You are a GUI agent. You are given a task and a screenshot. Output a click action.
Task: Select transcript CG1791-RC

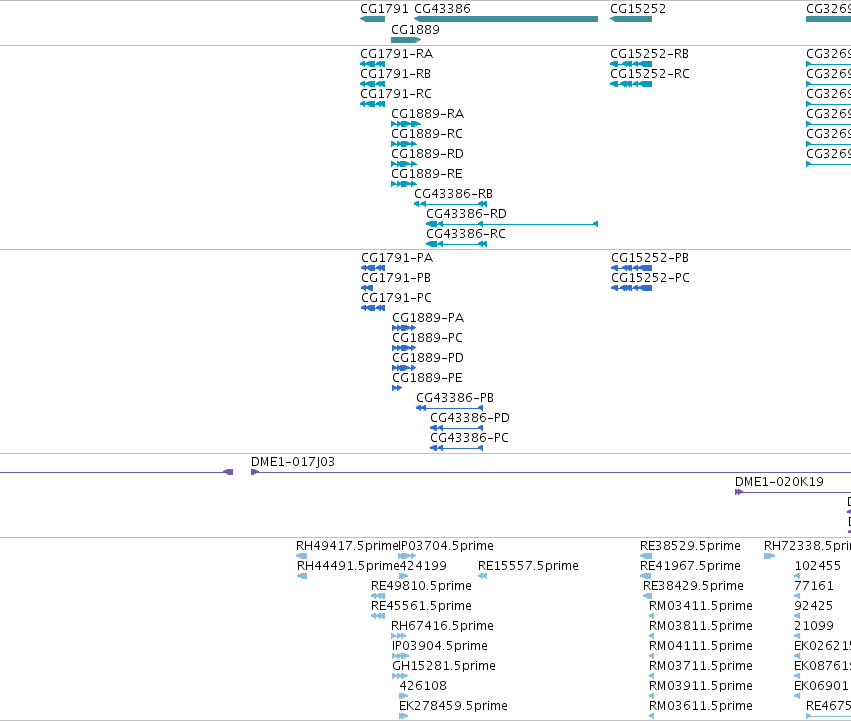(396, 94)
